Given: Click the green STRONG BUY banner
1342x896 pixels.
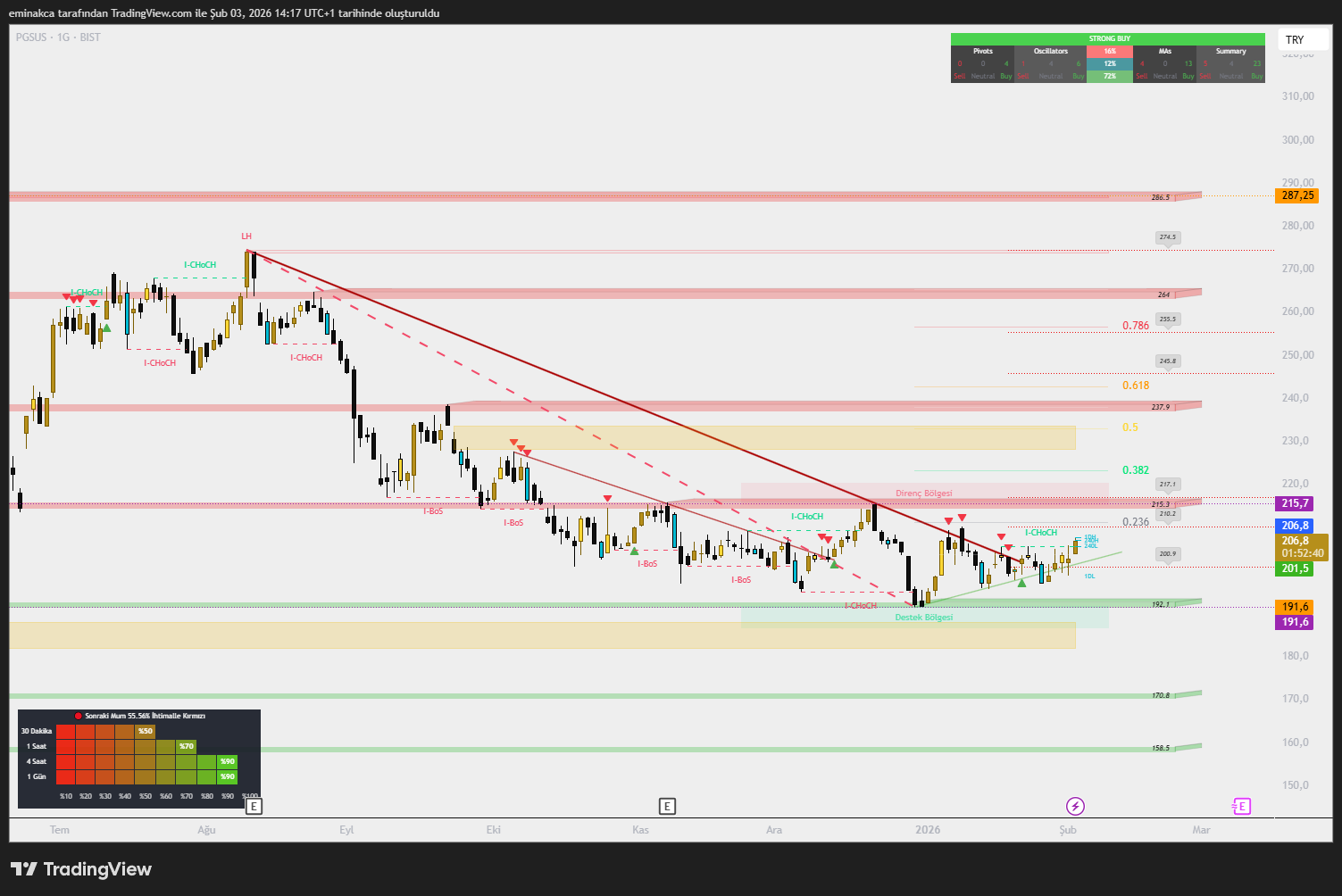Looking at the screenshot, I should [1108, 38].
